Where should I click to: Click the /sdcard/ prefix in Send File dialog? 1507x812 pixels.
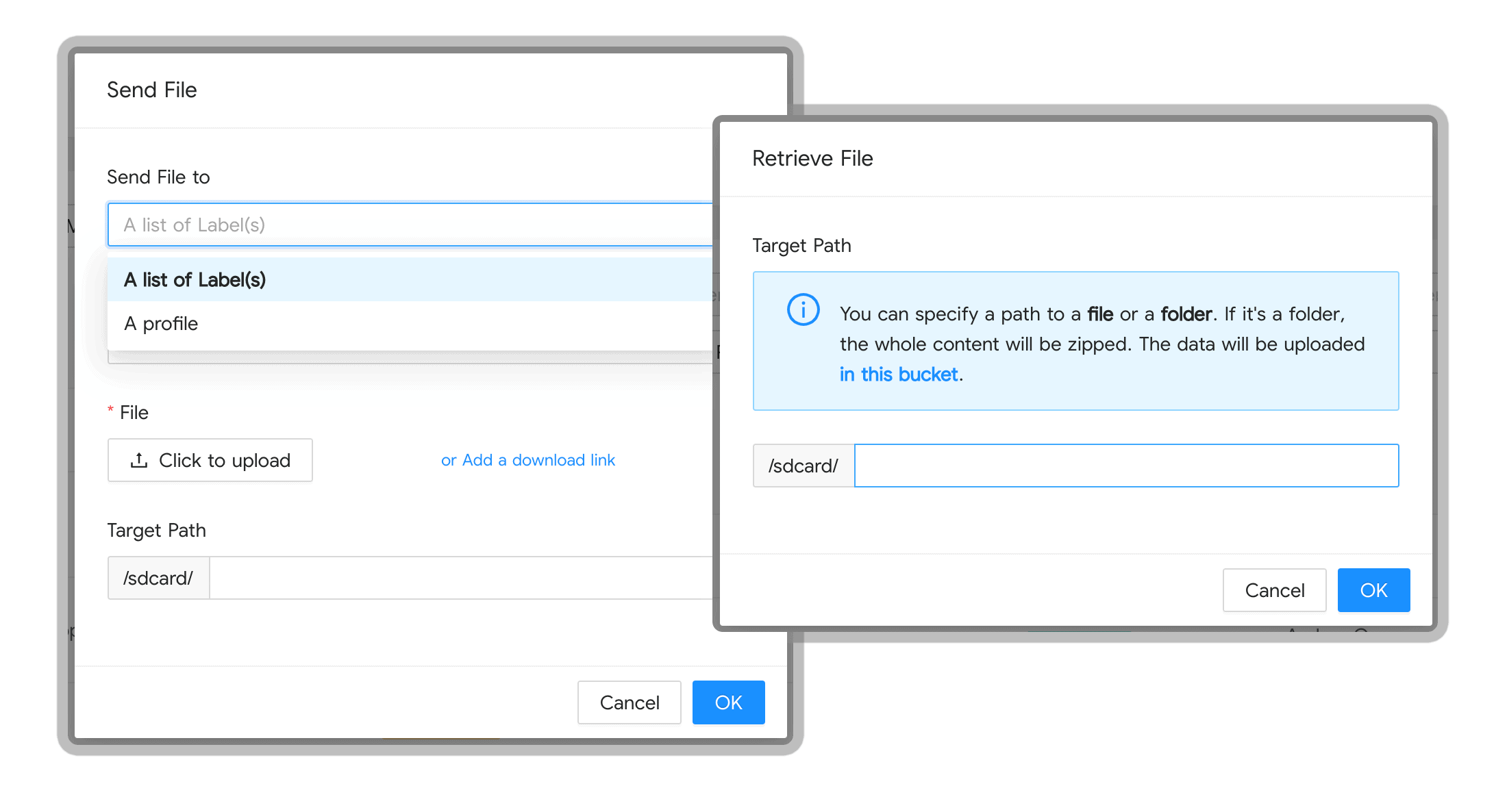tap(158, 578)
